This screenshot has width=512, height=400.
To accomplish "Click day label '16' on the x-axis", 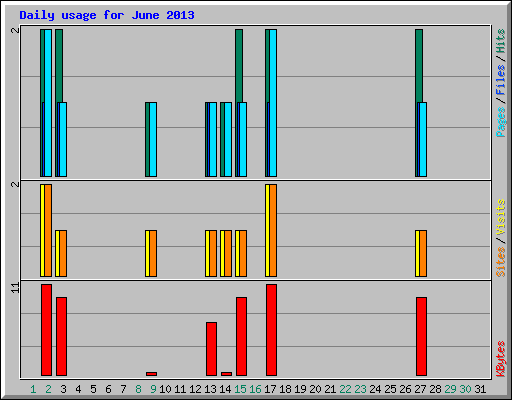I will tap(255, 389).
